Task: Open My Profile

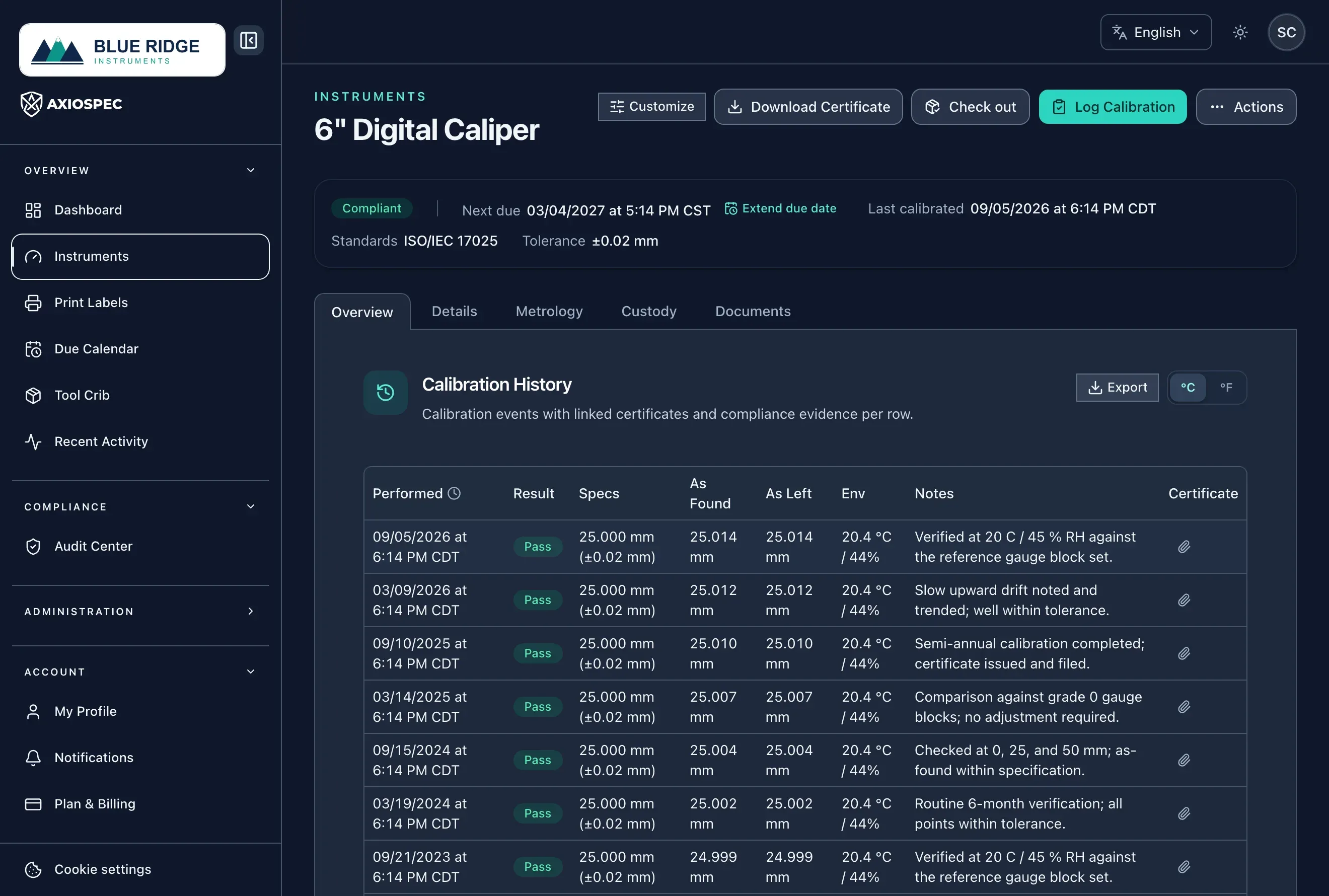Action: click(x=140, y=711)
